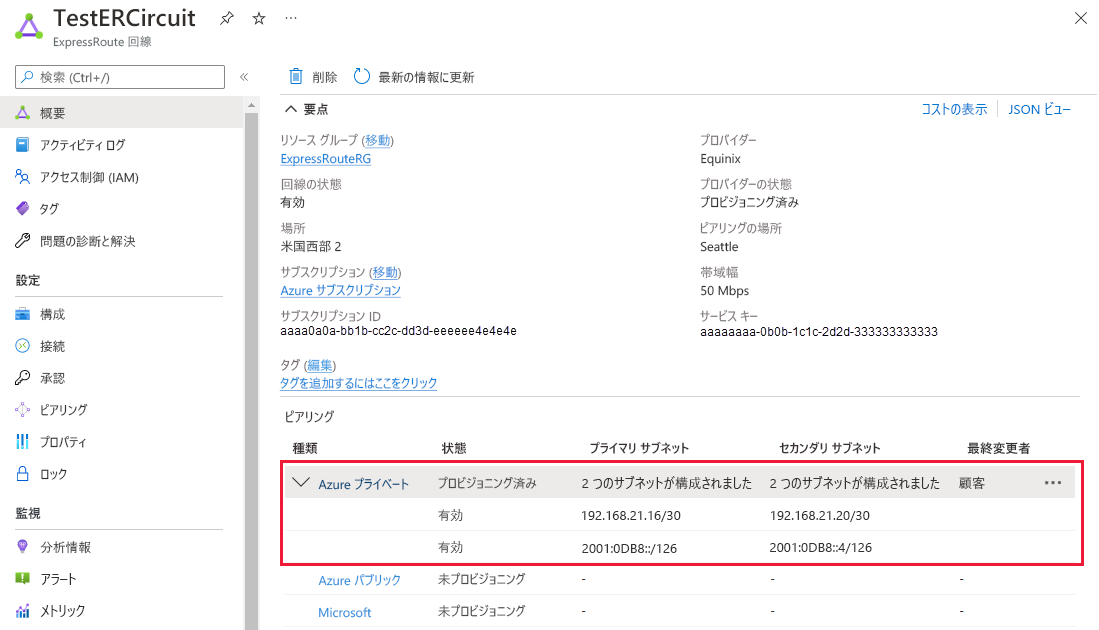Click the sidebar vertical scrollbar thumb
The height and width of the screenshot is (630, 1099).
[x=252, y=371]
